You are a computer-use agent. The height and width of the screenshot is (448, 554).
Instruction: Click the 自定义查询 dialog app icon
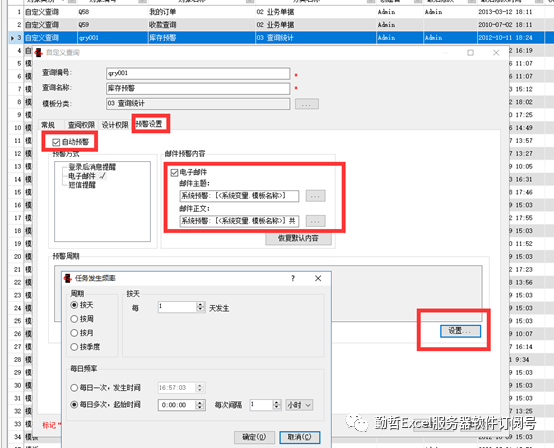[38, 53]
